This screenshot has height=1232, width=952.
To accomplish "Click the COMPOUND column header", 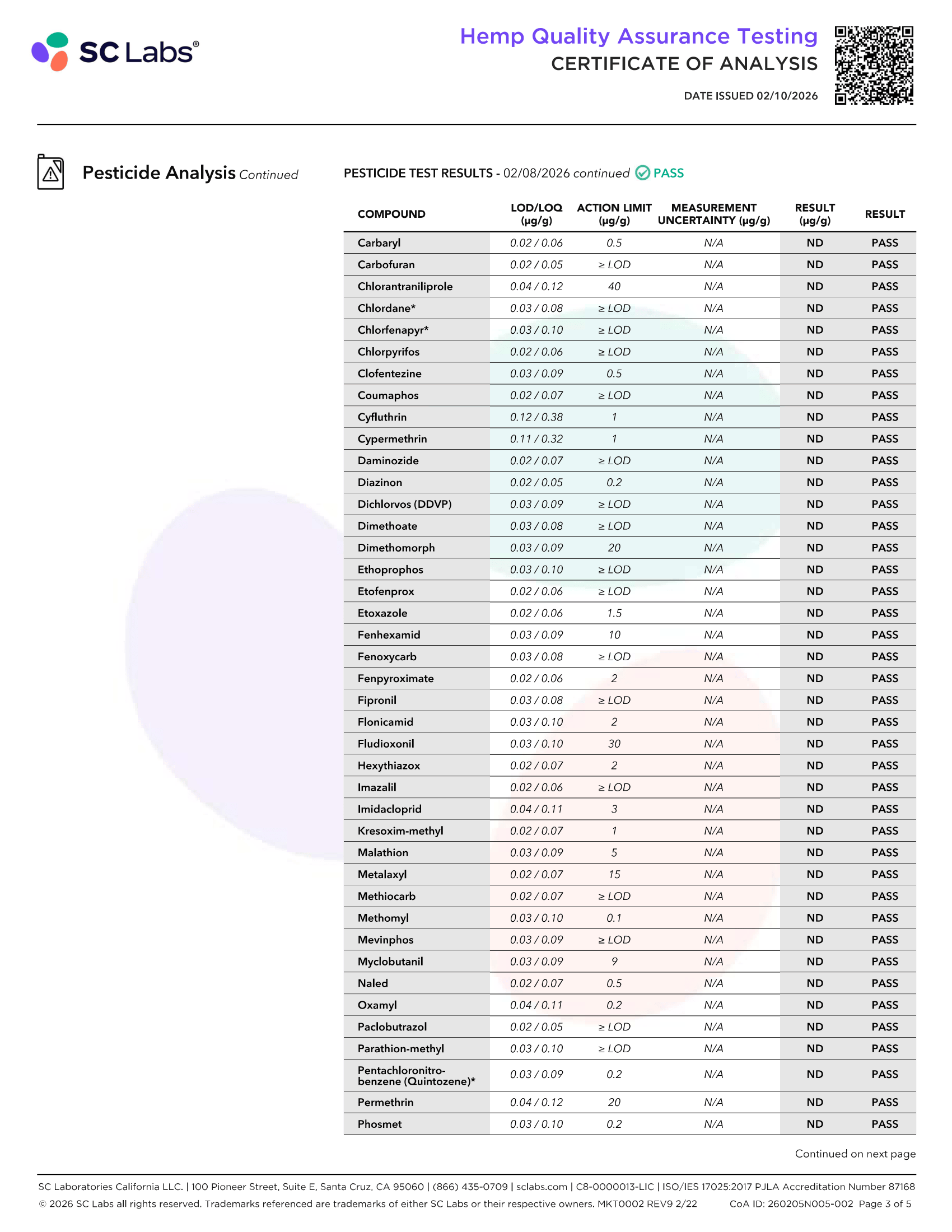I will point(391,214).
